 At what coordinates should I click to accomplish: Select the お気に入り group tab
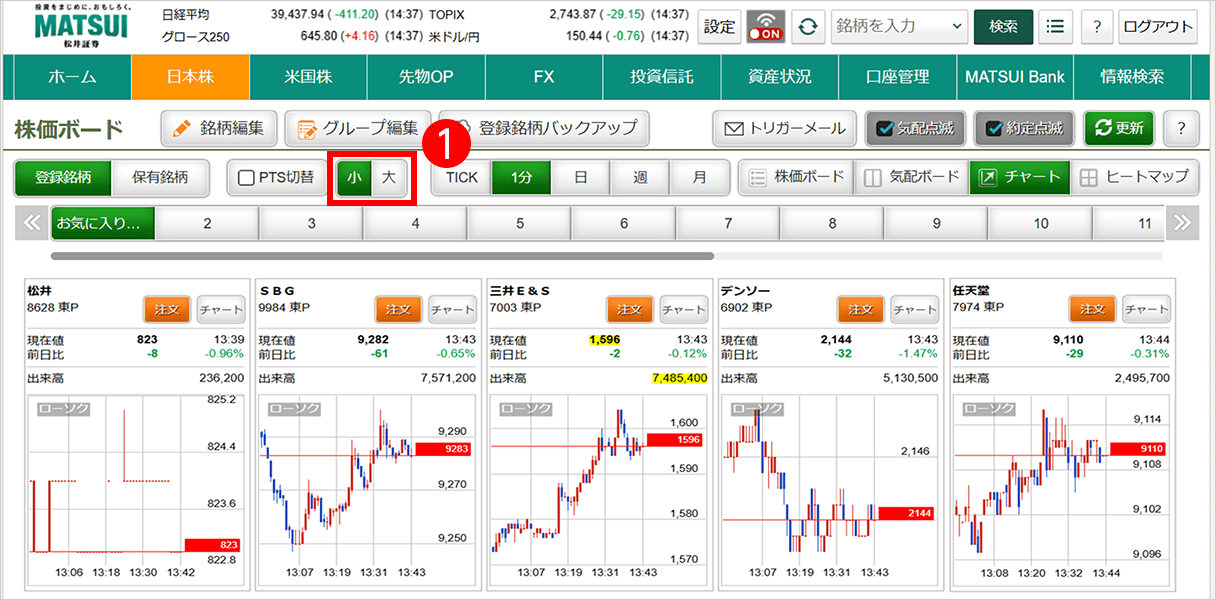point(103,223)
